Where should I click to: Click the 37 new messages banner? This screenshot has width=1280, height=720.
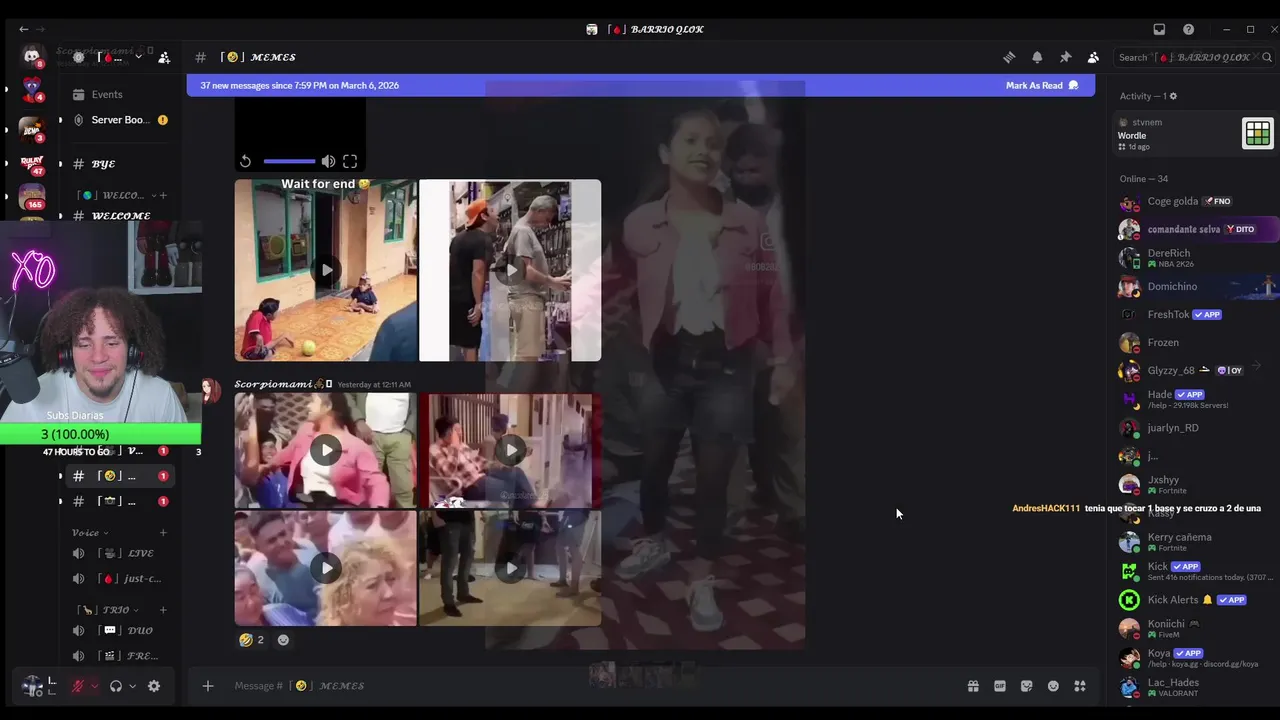(640, 85)
